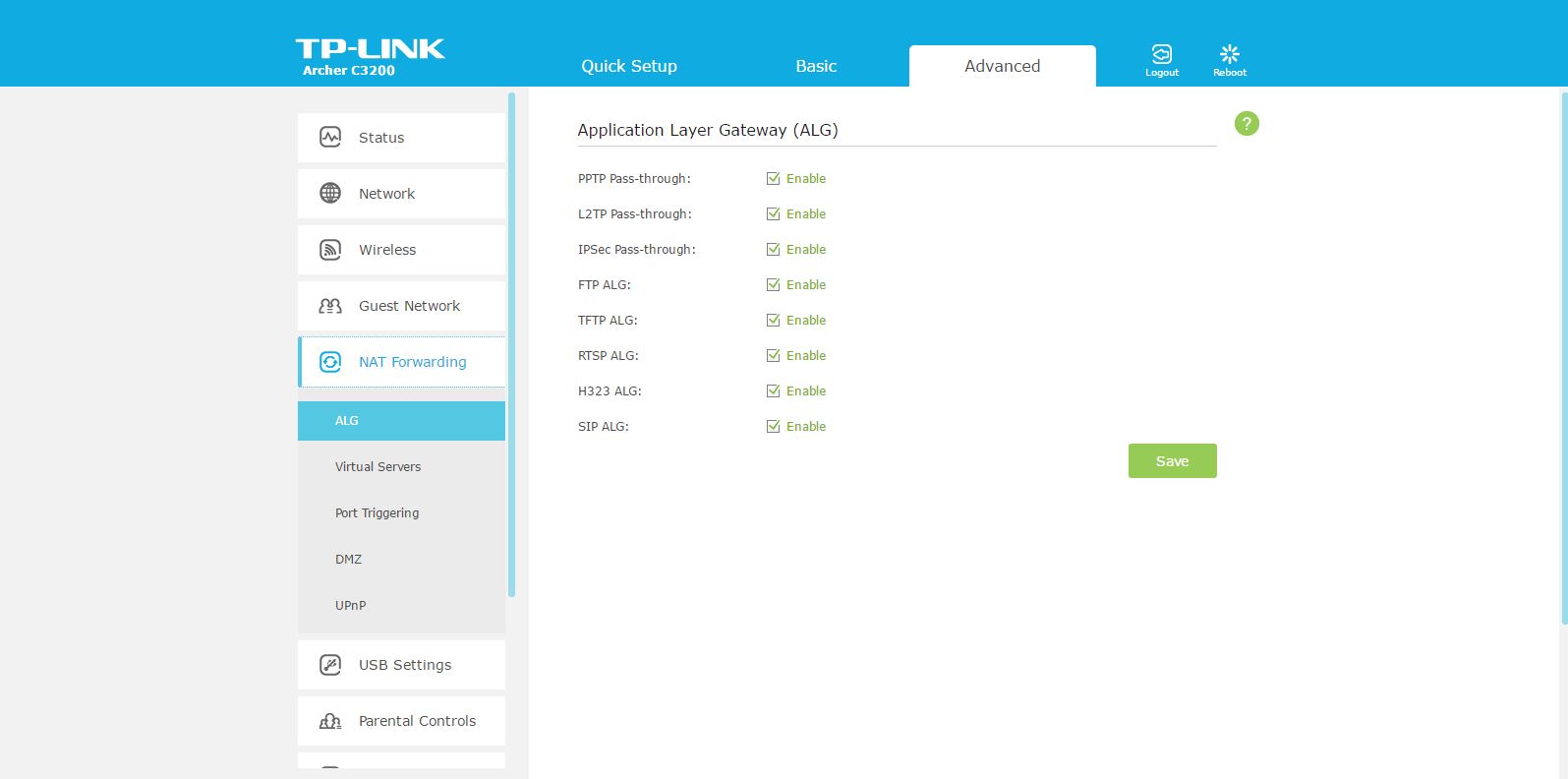
Task: Disable the FTP ALG checkbox
Action: (773, 285)
